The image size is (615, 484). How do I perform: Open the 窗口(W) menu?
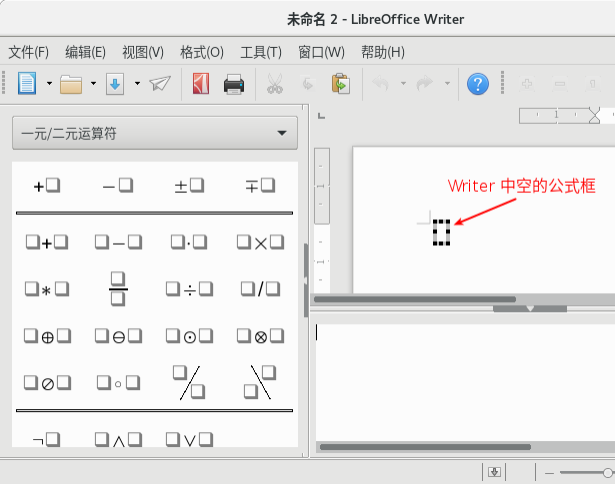pos(321,52)
